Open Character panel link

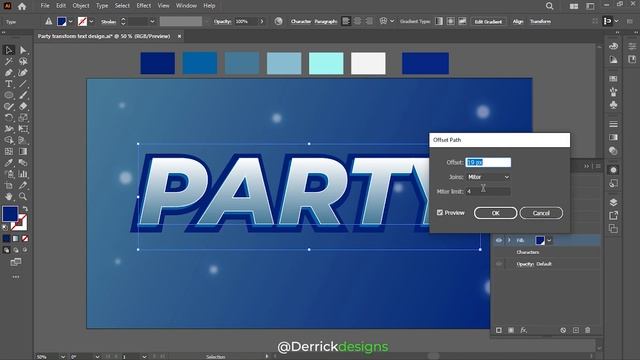301,22
